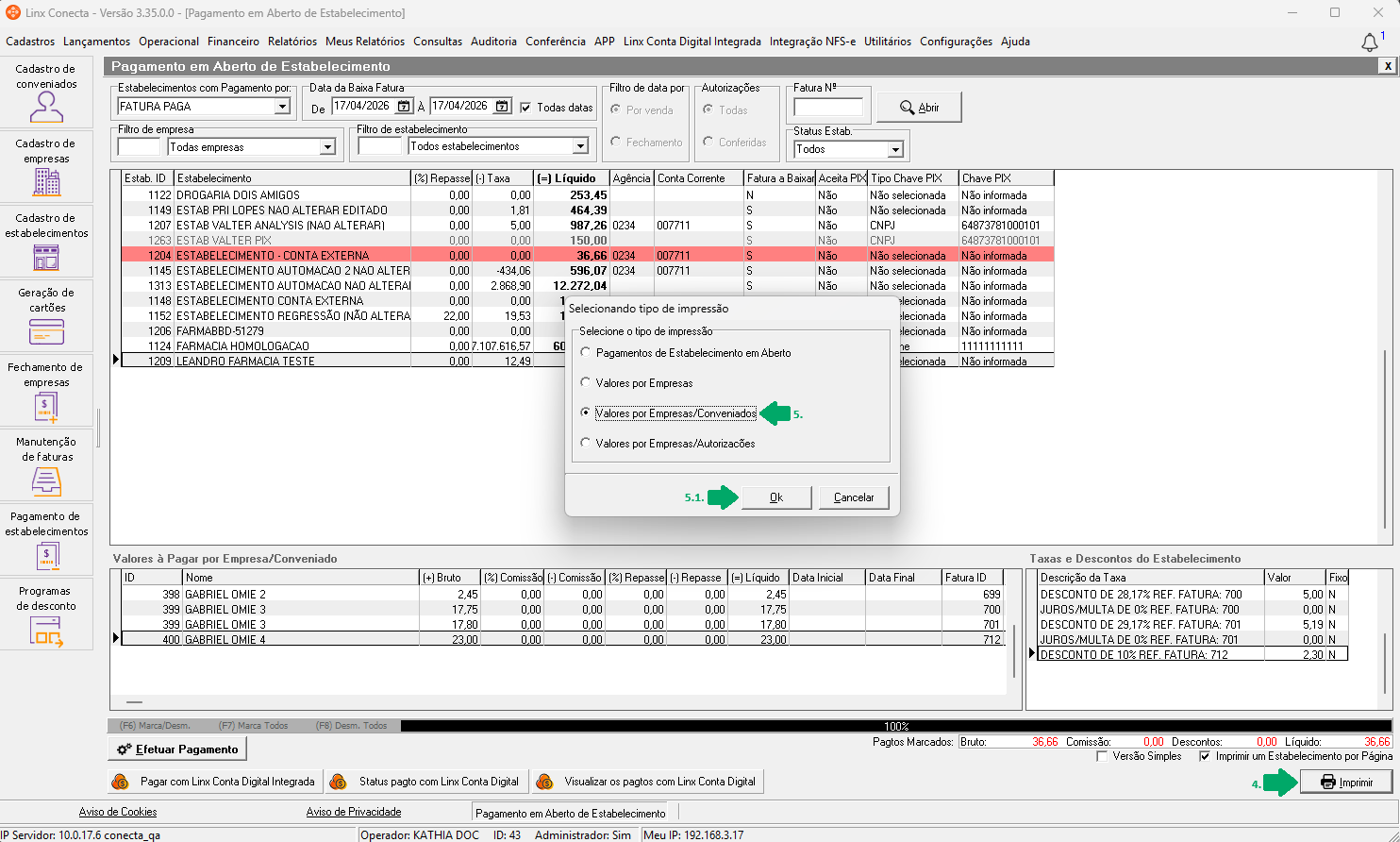Open Meus Relatórios menu
The image size is (1400, 842).
point(365,42)
